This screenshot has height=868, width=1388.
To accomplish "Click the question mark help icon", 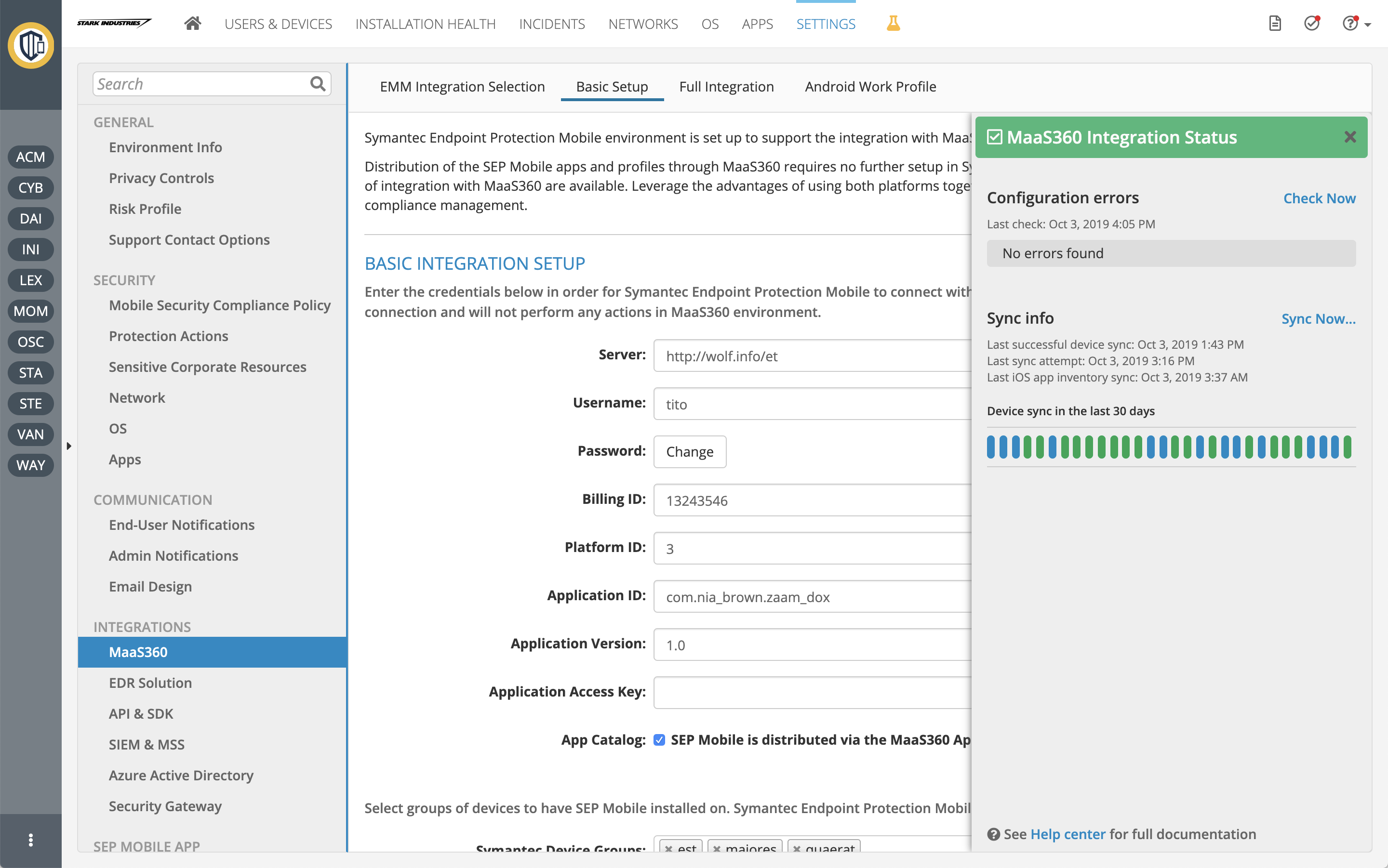I will [x=1351, y=23].
